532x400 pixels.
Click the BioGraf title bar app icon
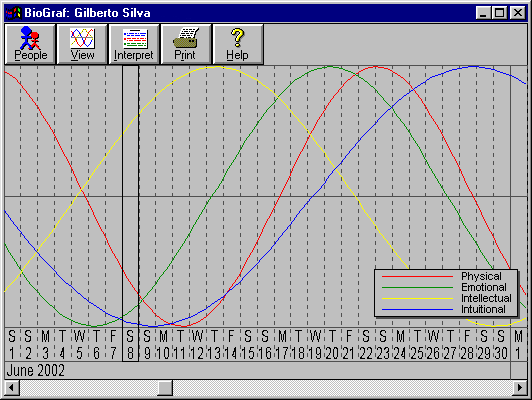13,13
